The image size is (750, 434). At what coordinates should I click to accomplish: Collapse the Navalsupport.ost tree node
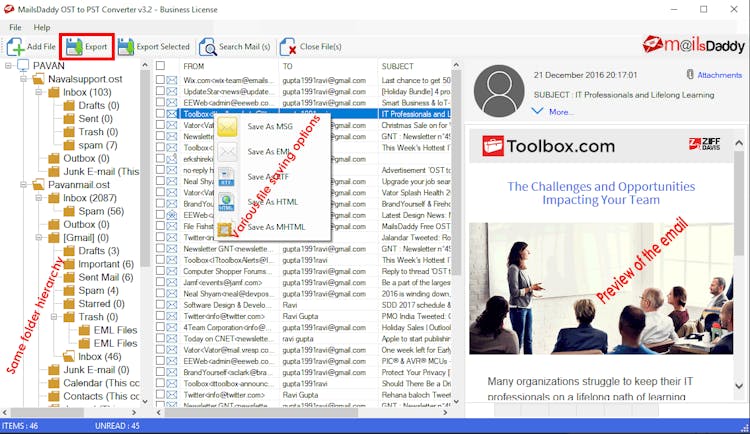[23, 79]
